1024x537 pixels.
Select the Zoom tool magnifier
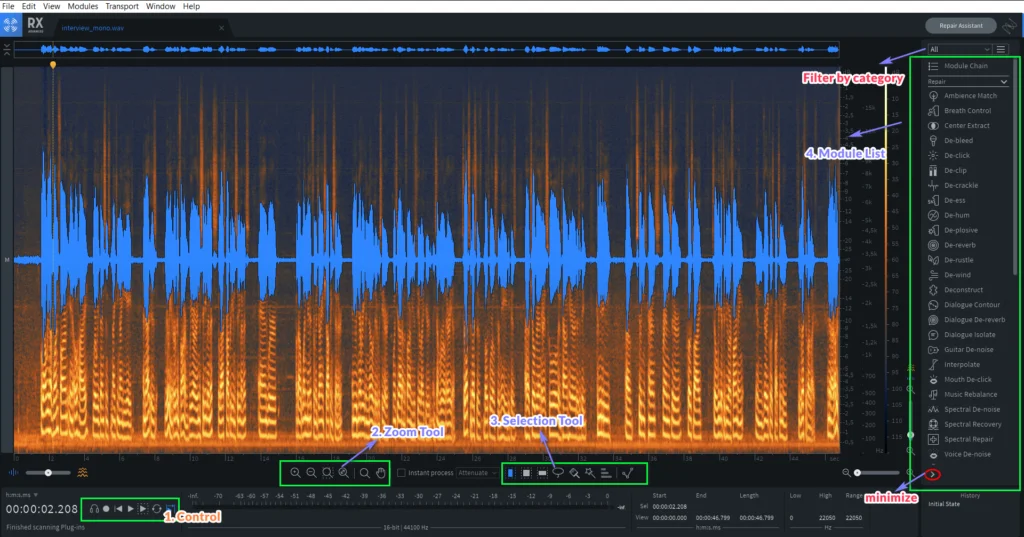pos(364,473)
